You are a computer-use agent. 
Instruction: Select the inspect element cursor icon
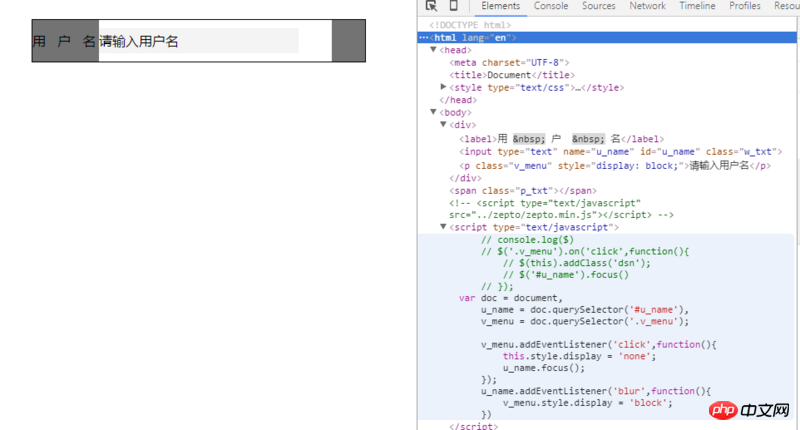tap(431, 6)
